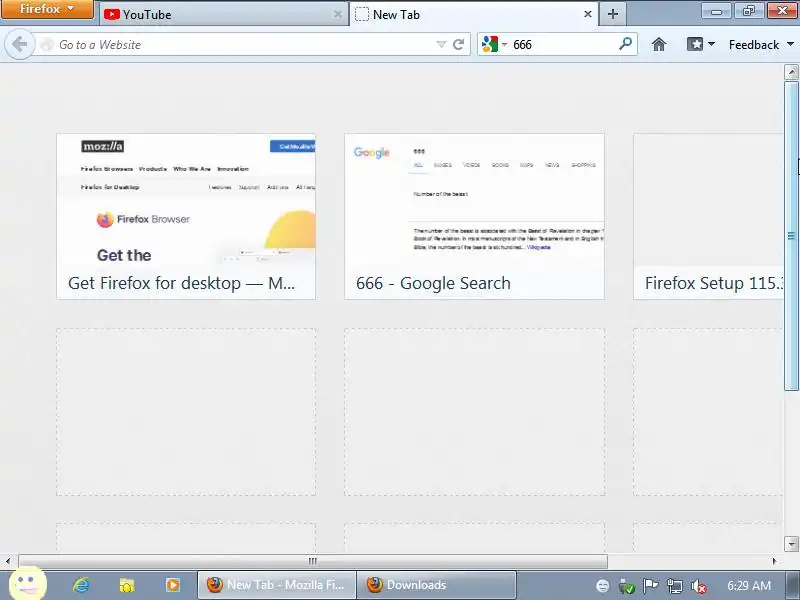This screenshot has height=600, width=800.
Task: Open the 666 - Google Search thumbnail
Action: pyautogui.click(x=474, y=216)
